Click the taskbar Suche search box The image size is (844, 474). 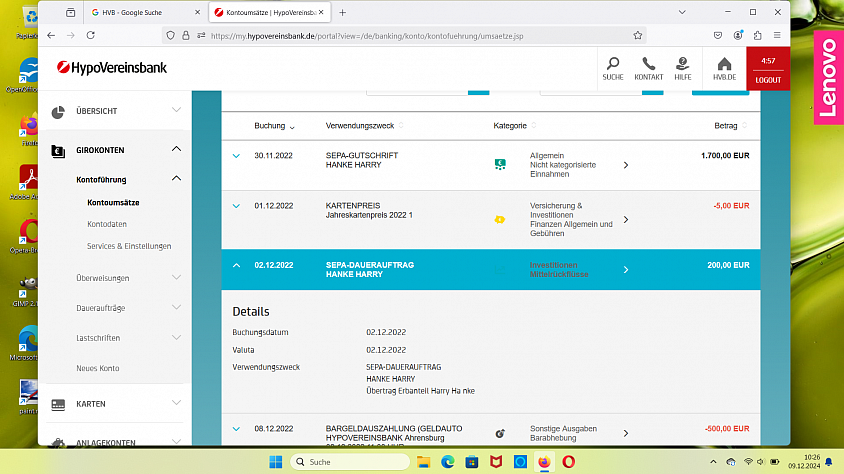point(350,462)
